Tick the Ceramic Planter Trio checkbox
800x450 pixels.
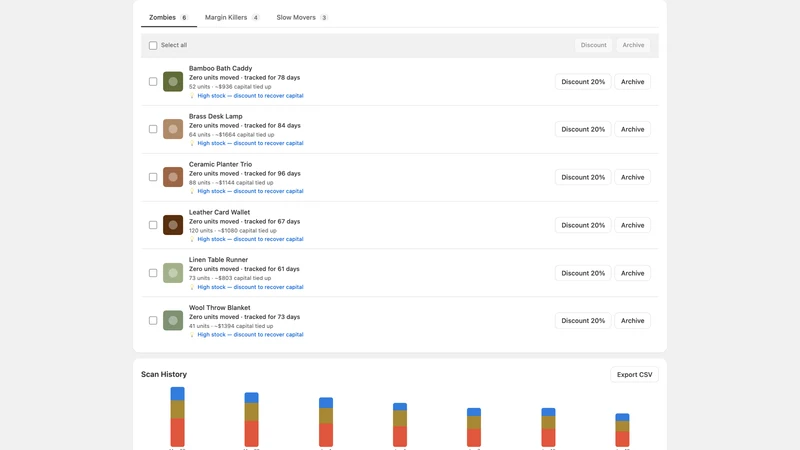point(153,177)
